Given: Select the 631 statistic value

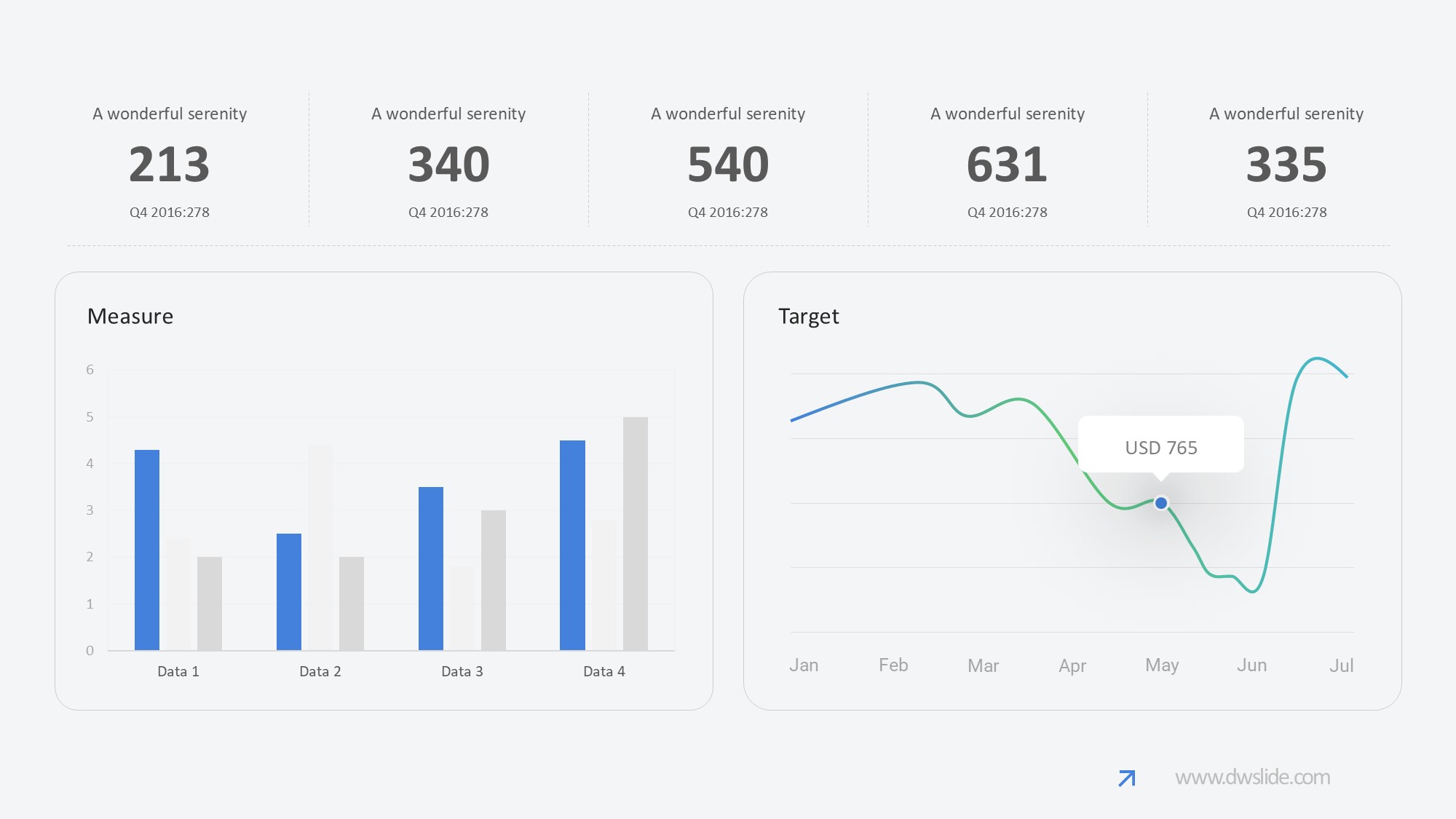Looking at the screenshot, I should click(x=1007, y=165).
